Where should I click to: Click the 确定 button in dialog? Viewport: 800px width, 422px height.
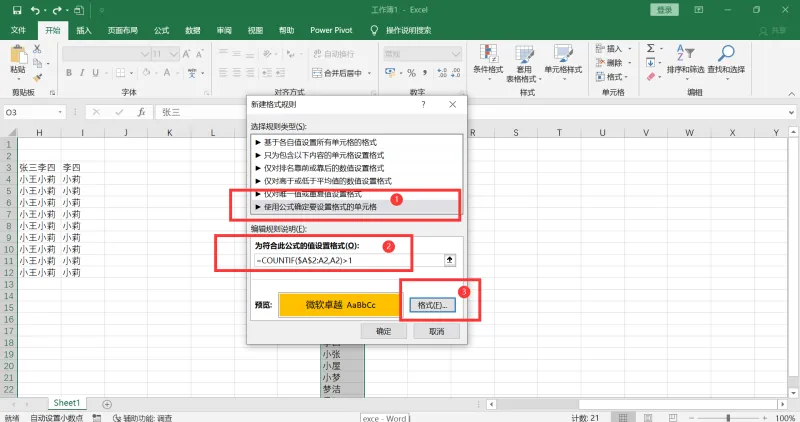[x=384, y=331]
